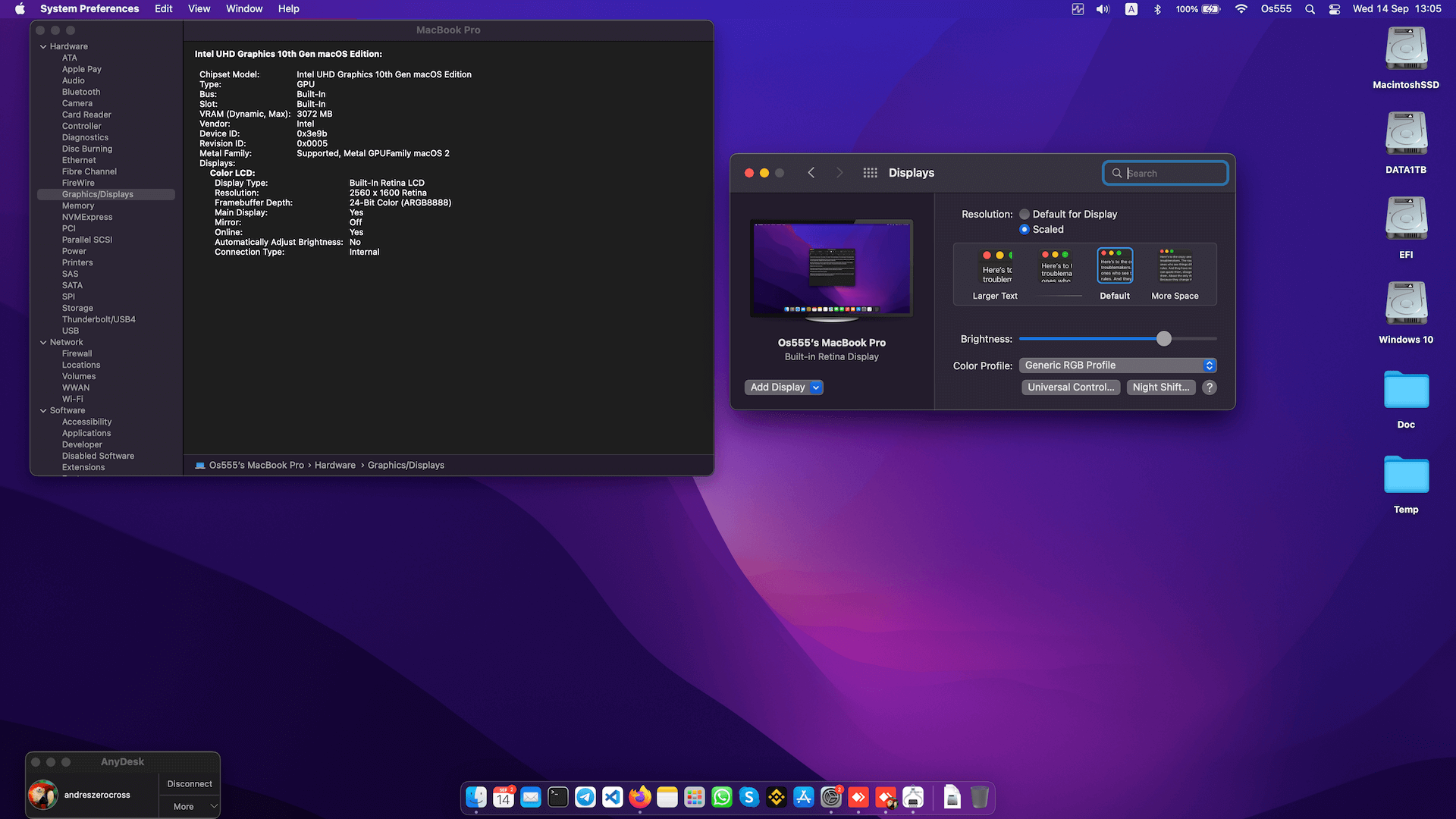Open Trash in the Dock
The height and width of the screenshot is (819, 1456).
980,797
